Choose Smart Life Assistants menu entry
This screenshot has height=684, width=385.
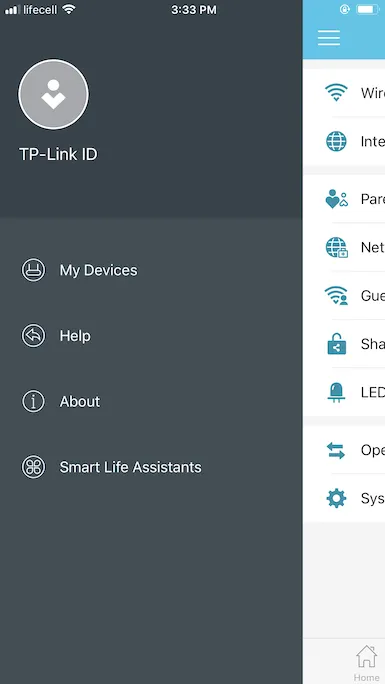point(130,467)
